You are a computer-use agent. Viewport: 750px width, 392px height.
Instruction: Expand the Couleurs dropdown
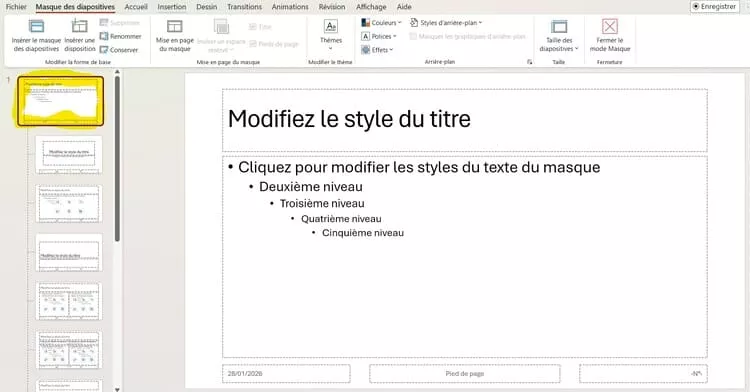[381, 23]
